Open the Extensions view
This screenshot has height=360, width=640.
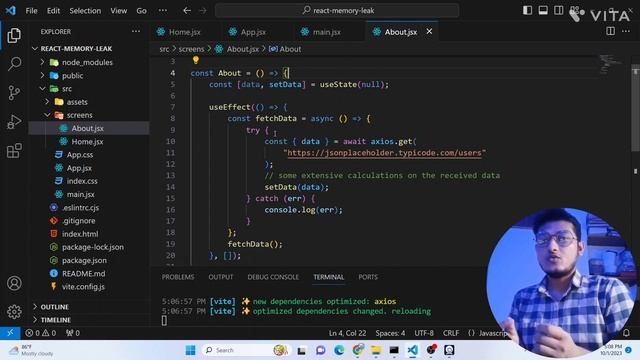(x=14, y=151)
